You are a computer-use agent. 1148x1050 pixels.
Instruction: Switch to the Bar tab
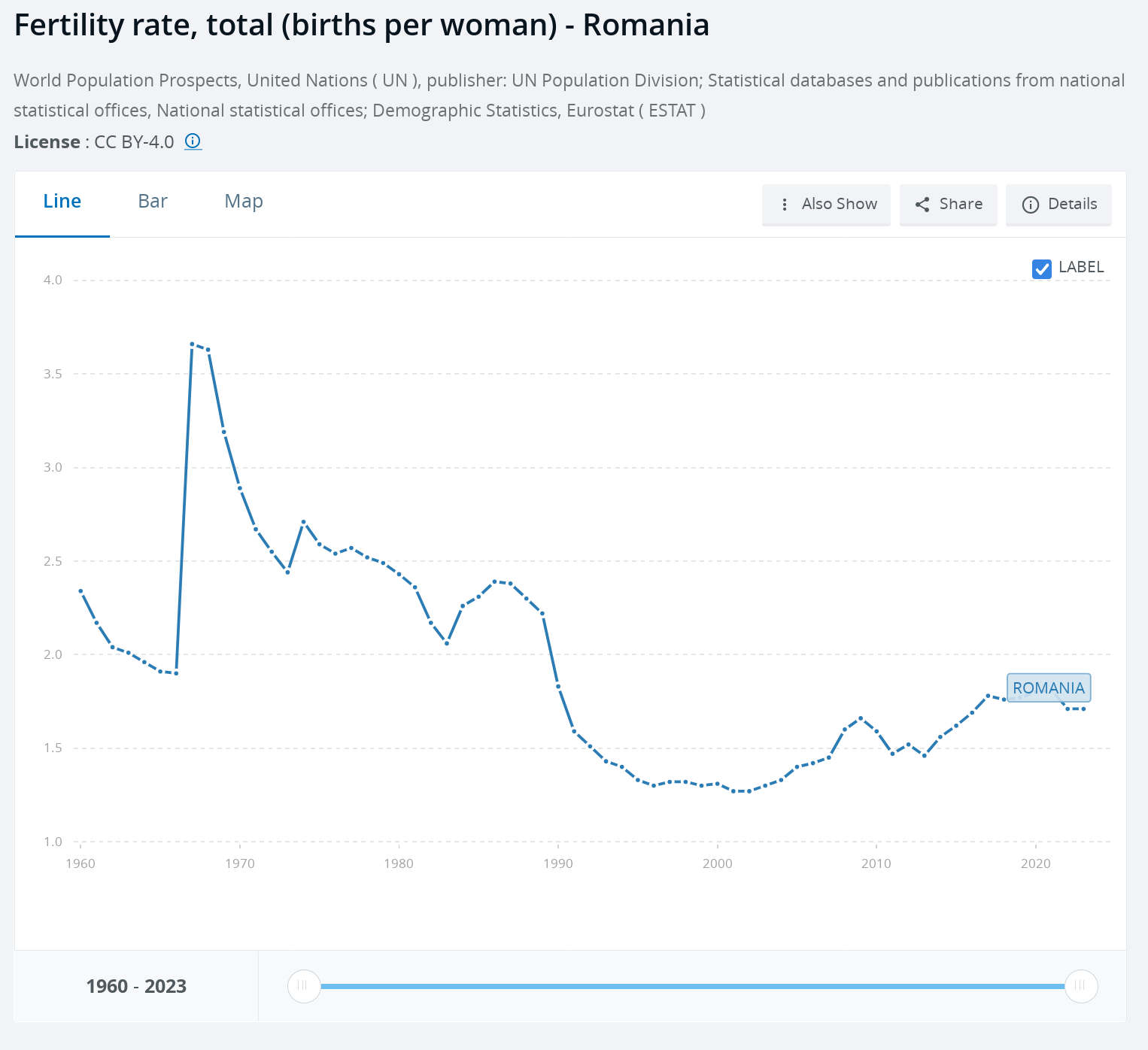pyautogui.click(x=153, y=202)
